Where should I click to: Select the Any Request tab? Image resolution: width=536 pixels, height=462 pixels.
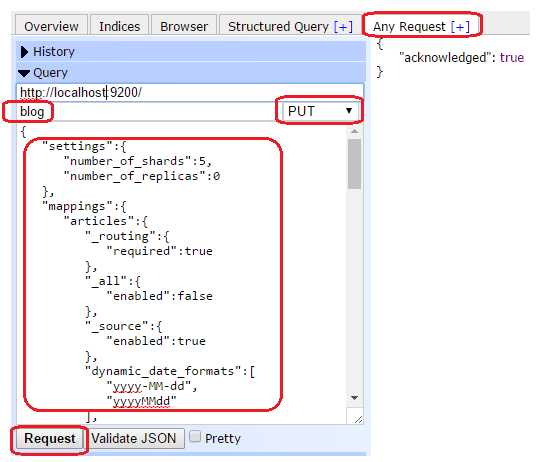pyautogui.click(x=409, y=26)
